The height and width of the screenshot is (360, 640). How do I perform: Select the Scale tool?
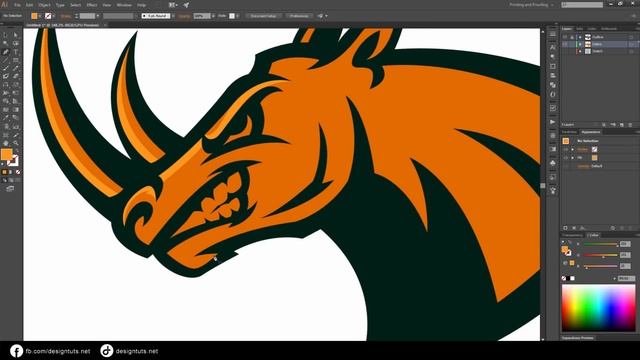tap(16, 85)
